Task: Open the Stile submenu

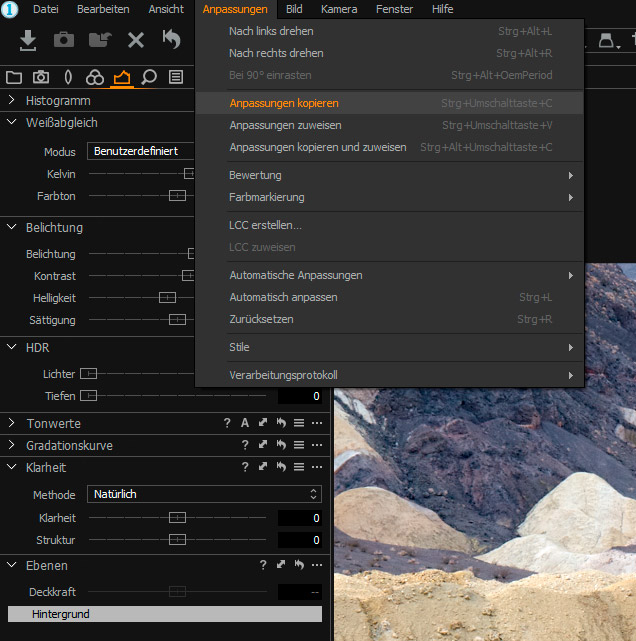Action: 390,347
